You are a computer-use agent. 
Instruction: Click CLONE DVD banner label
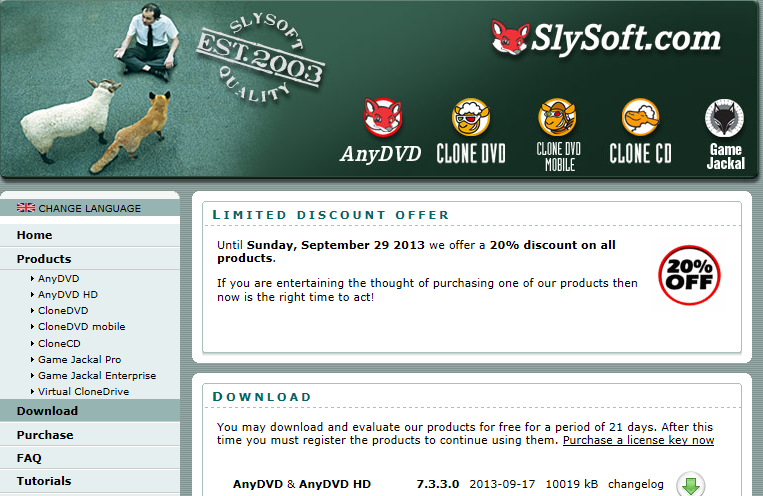(x=471, y=154)
